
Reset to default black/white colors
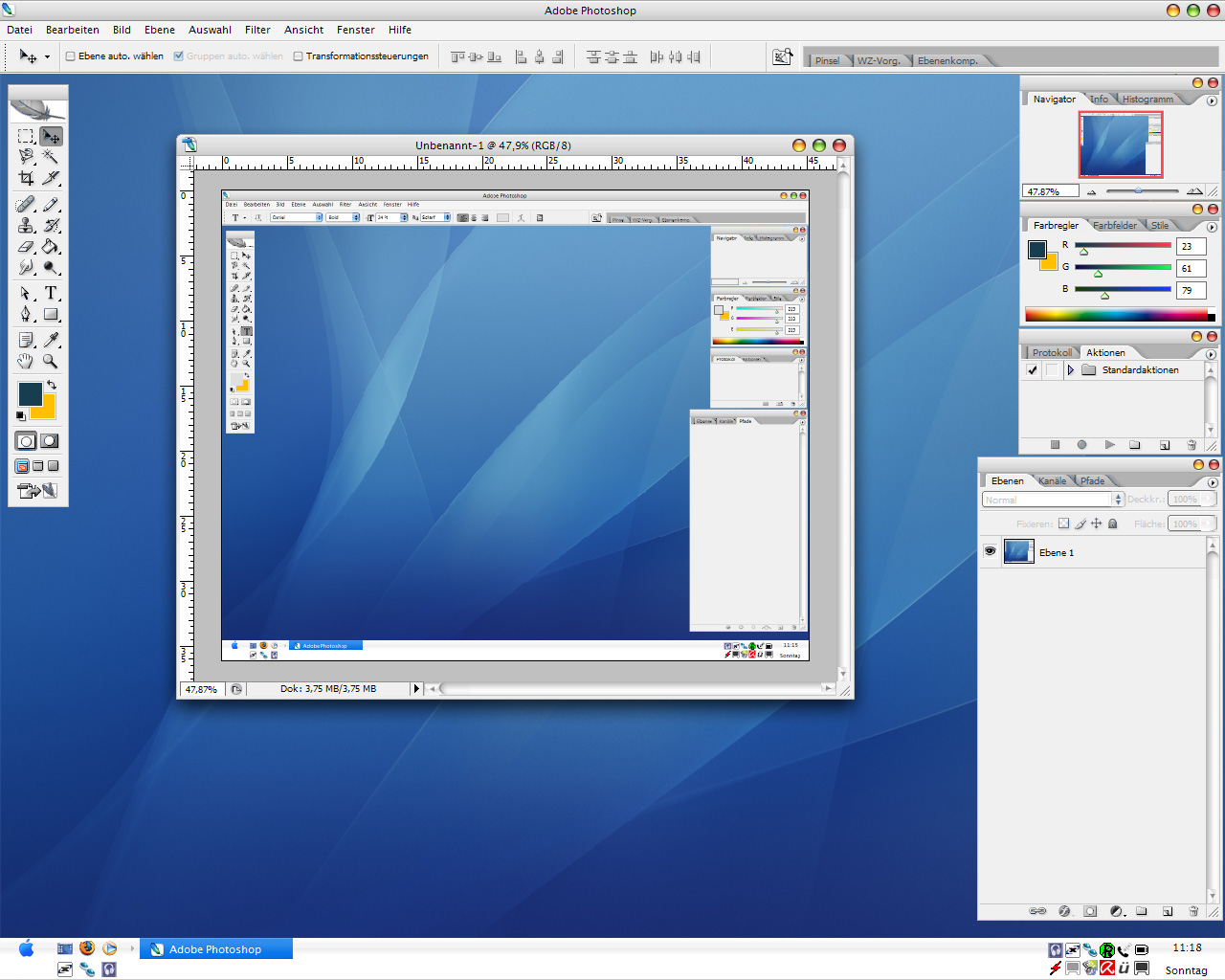tap(21, 416)
